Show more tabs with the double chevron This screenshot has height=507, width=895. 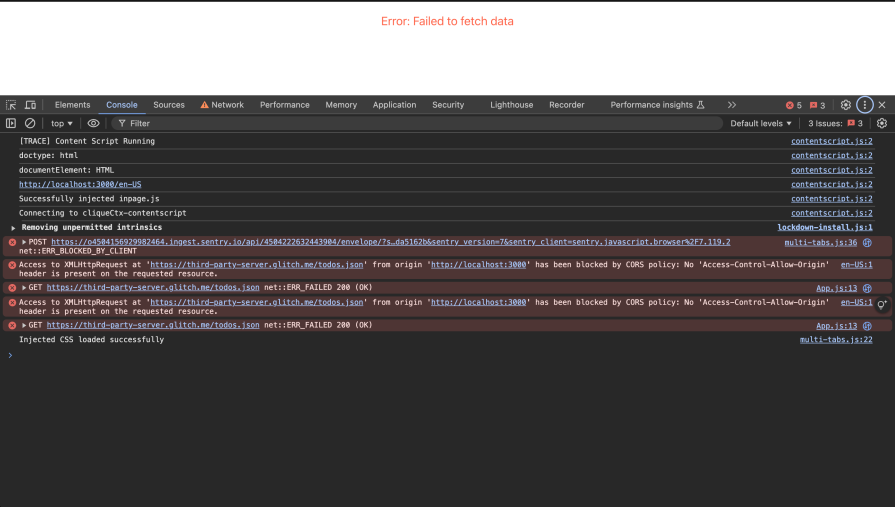click(731, 105)
